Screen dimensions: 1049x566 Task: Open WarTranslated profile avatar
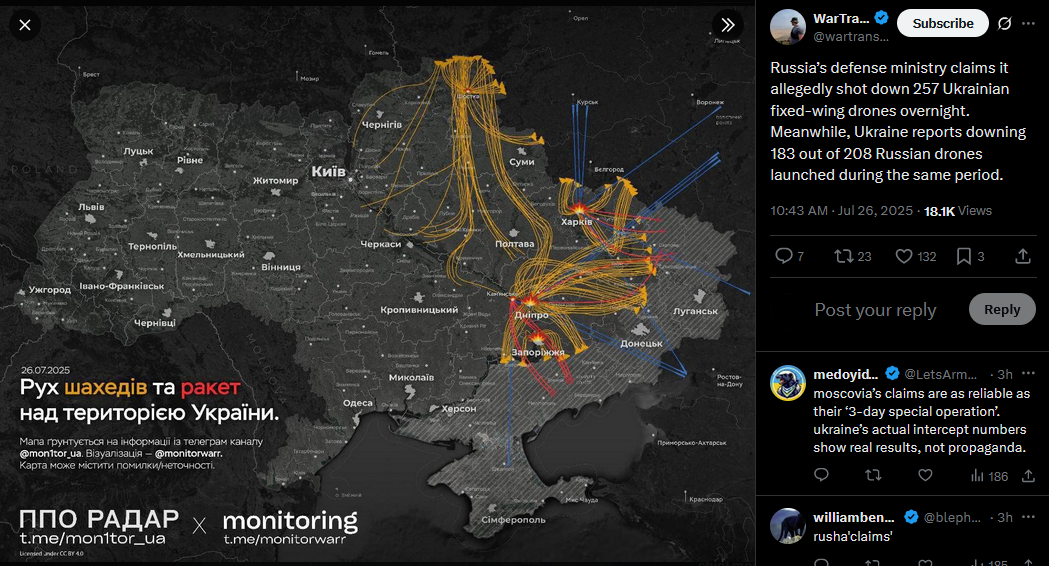pyautogui.click(x=787, y=27)
